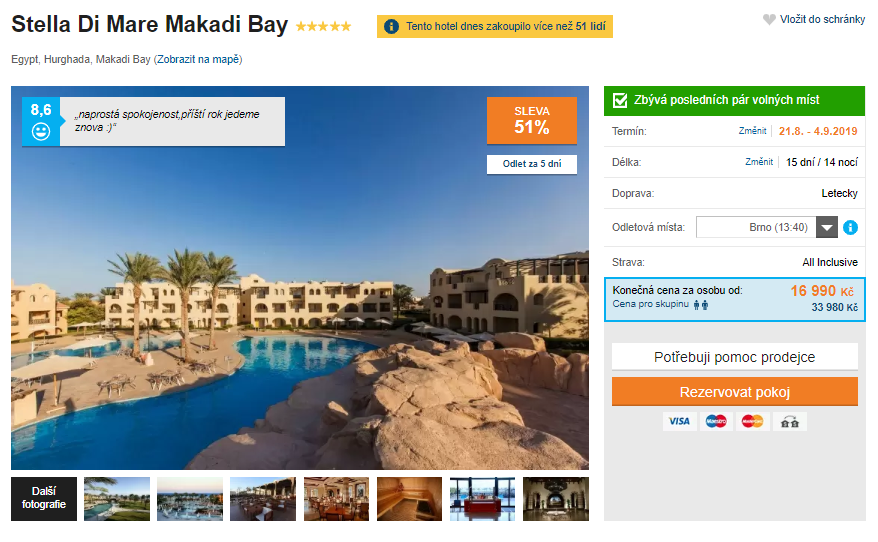Click the smiley face rating icon

tap(41, 131)
